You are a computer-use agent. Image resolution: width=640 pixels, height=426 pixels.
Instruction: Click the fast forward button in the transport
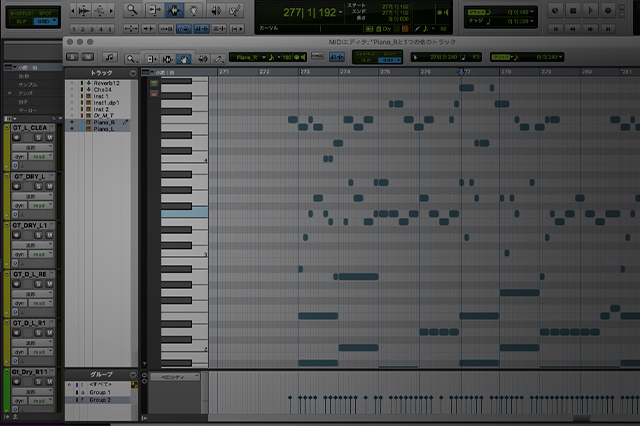[590, 29]
